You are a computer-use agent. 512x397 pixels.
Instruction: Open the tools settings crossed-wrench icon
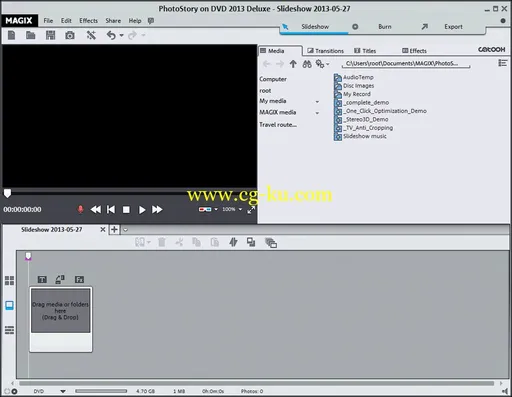click(x=91, y=35)
